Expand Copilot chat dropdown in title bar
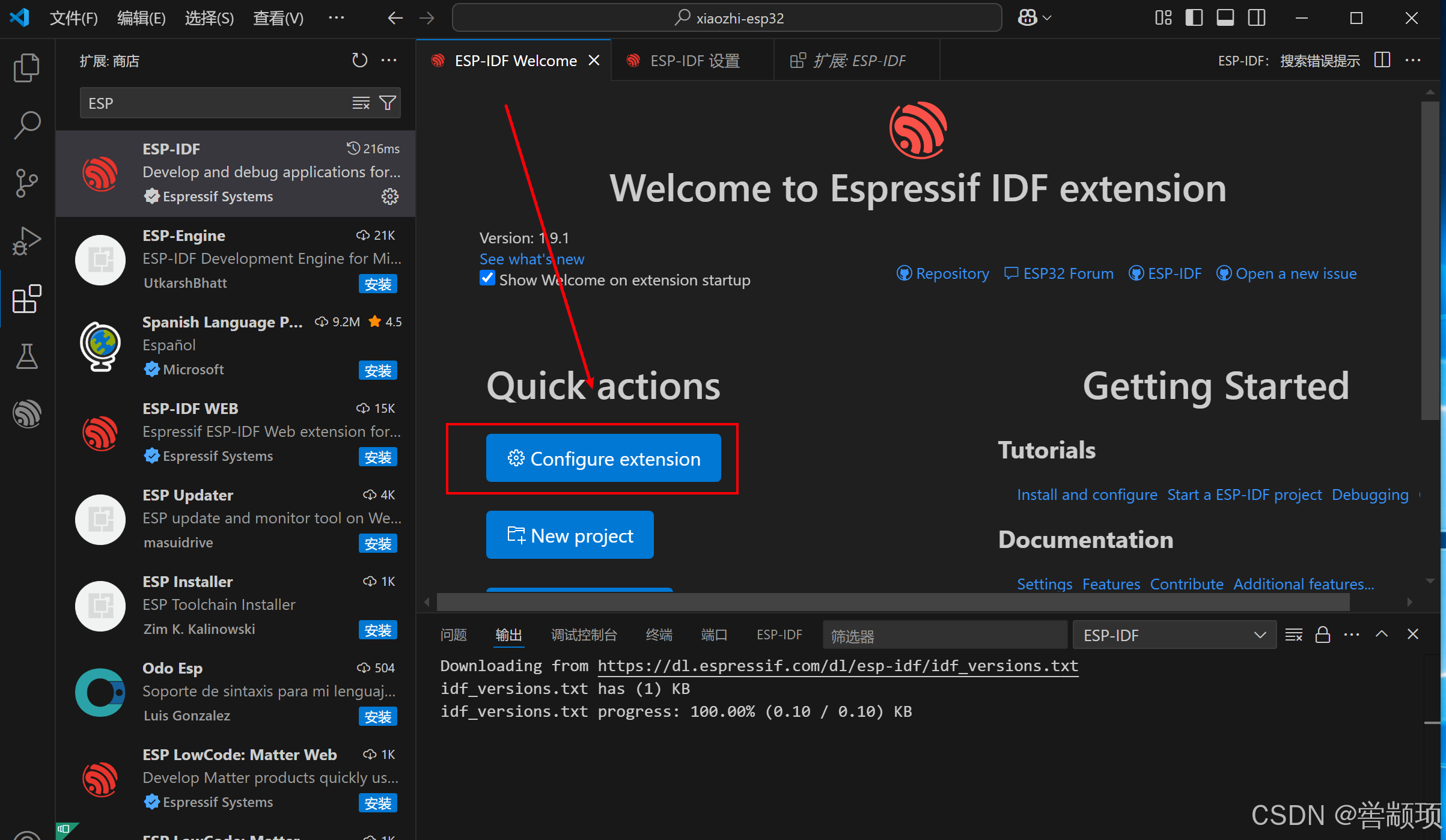The height and width of the screenshot is (840, 1446). (1048, 18)
